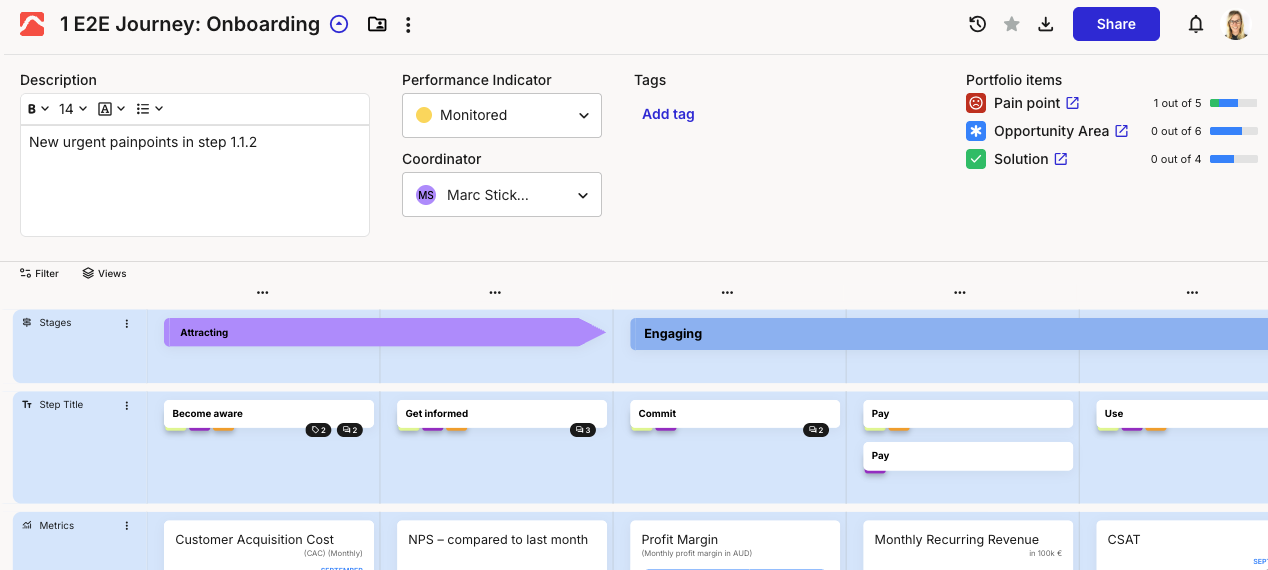This screenshot has width=1268, height=570.
Task: Open the Opportunity Area external link
Action: tap(1122, 131)
